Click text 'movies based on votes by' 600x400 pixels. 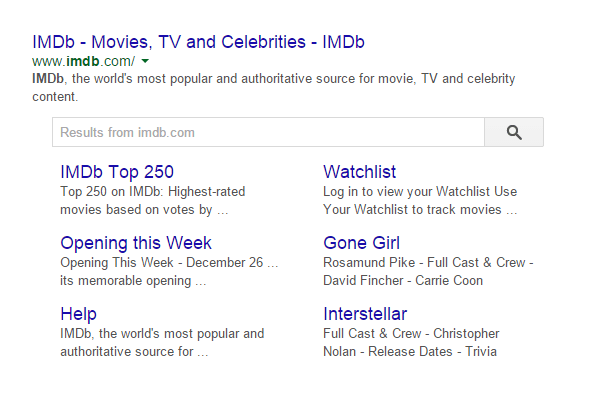(136, 210)
